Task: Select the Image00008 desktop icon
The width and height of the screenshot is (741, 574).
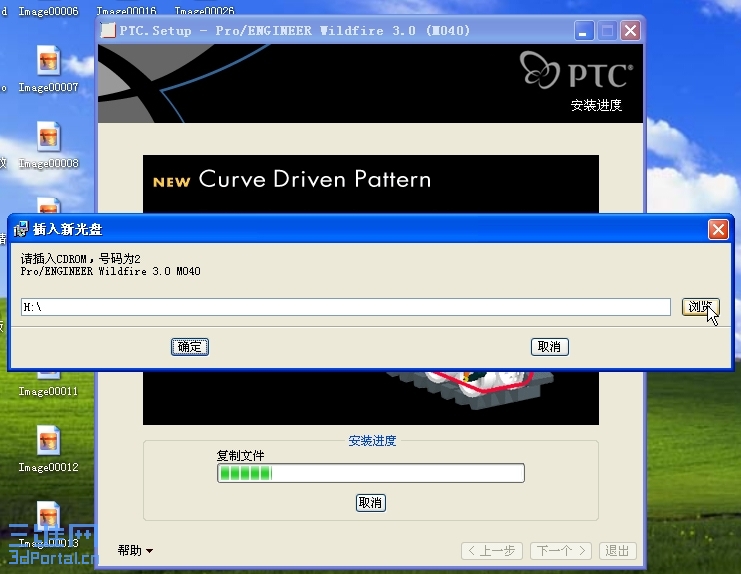Action: click(x=48, y=145)
